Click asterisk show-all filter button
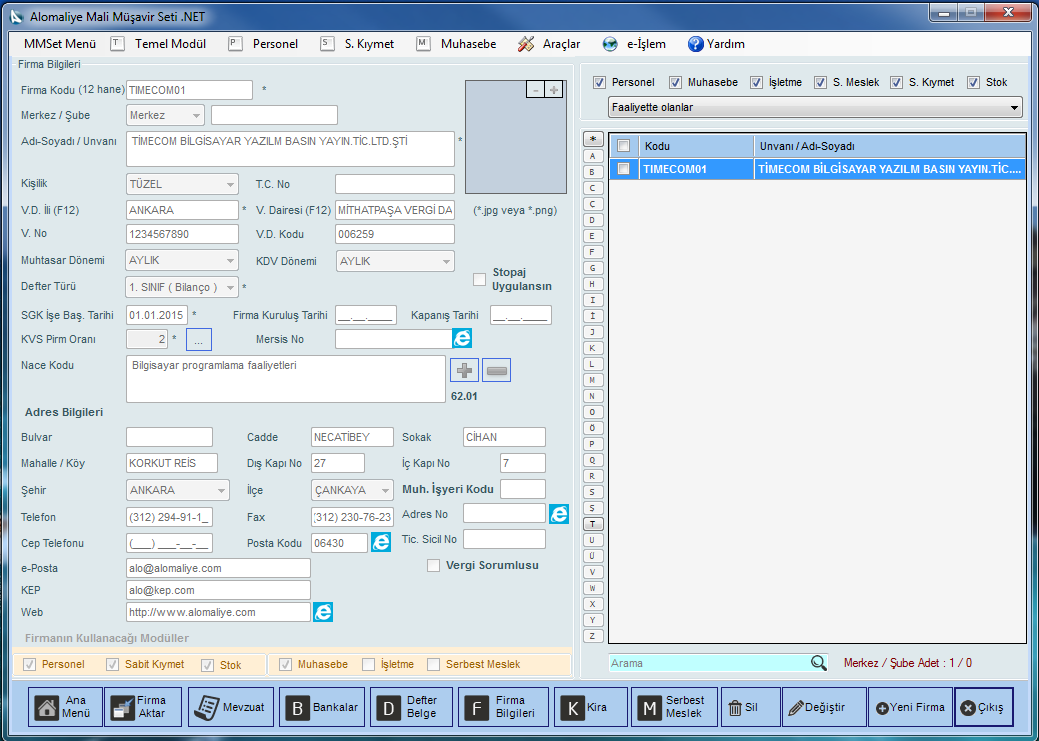This screenshot has width=1039, height=741. pyautogui.click(x=592, y=139)
